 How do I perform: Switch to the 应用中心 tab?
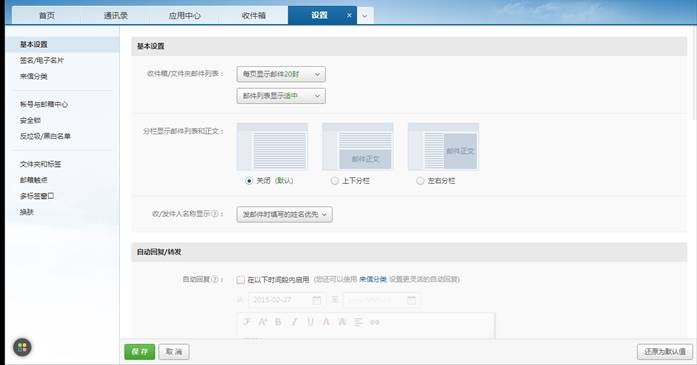pos(184,16)
